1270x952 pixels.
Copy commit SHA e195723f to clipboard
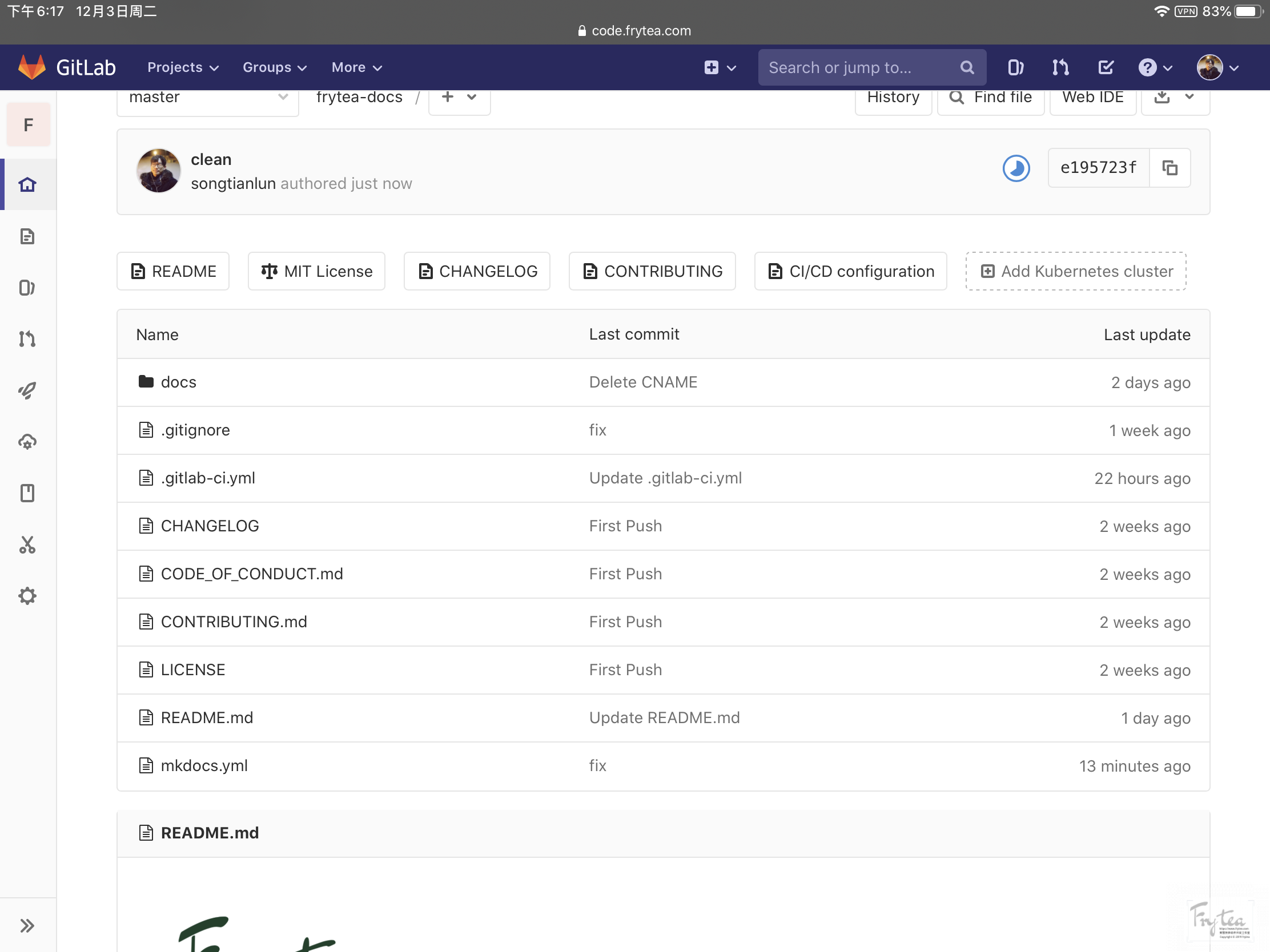[1169, 168]
